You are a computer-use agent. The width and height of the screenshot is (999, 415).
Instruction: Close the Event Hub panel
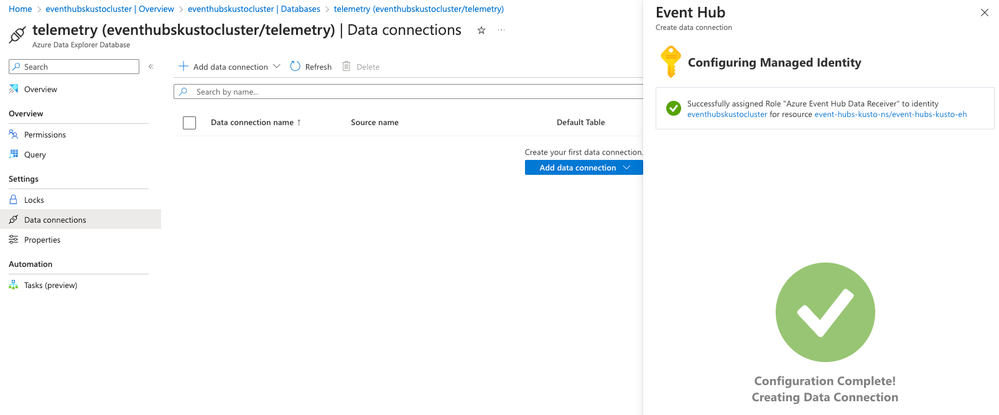point(984,13)
